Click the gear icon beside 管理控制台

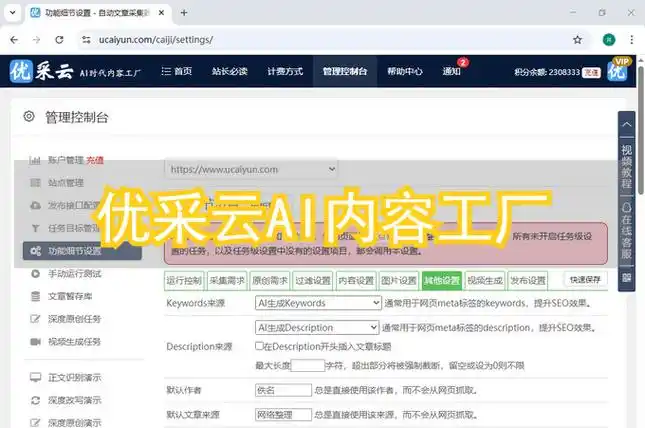coord(29,116)
